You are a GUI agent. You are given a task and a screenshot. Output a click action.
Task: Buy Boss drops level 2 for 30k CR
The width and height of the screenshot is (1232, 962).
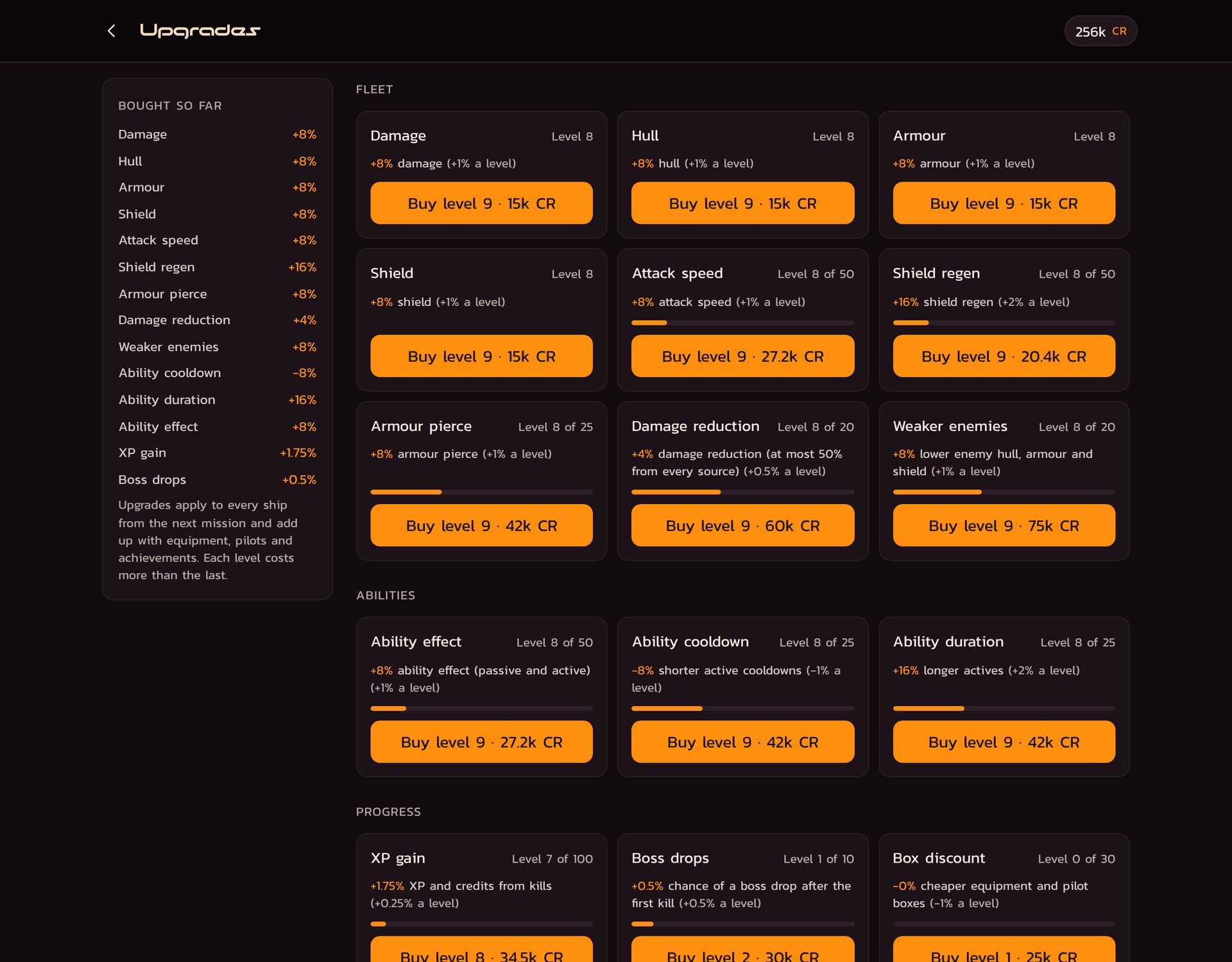tap(742, 949)
